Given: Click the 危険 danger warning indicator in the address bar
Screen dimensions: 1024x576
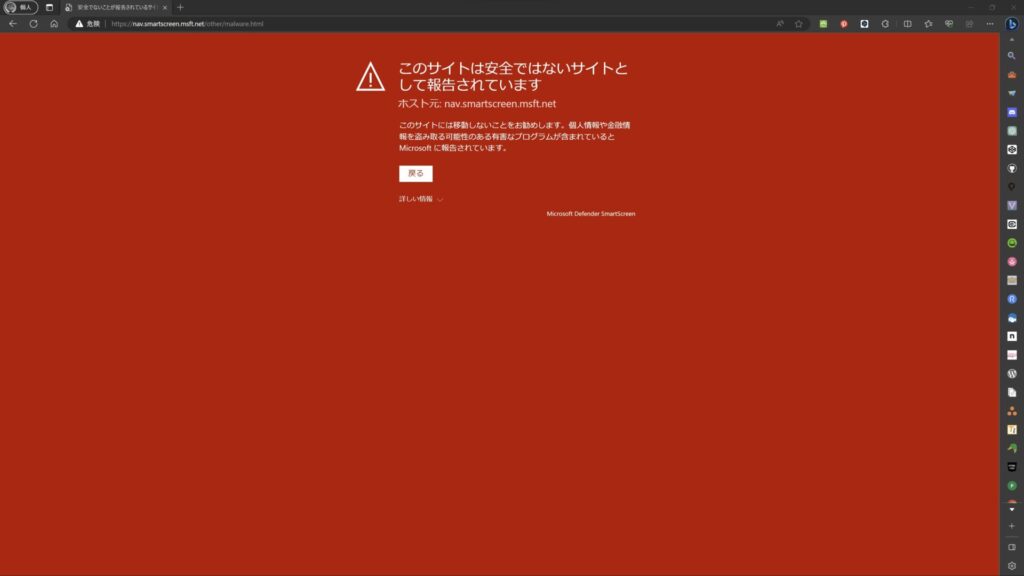Looking at the screenshot, I should tap(88, 24).
